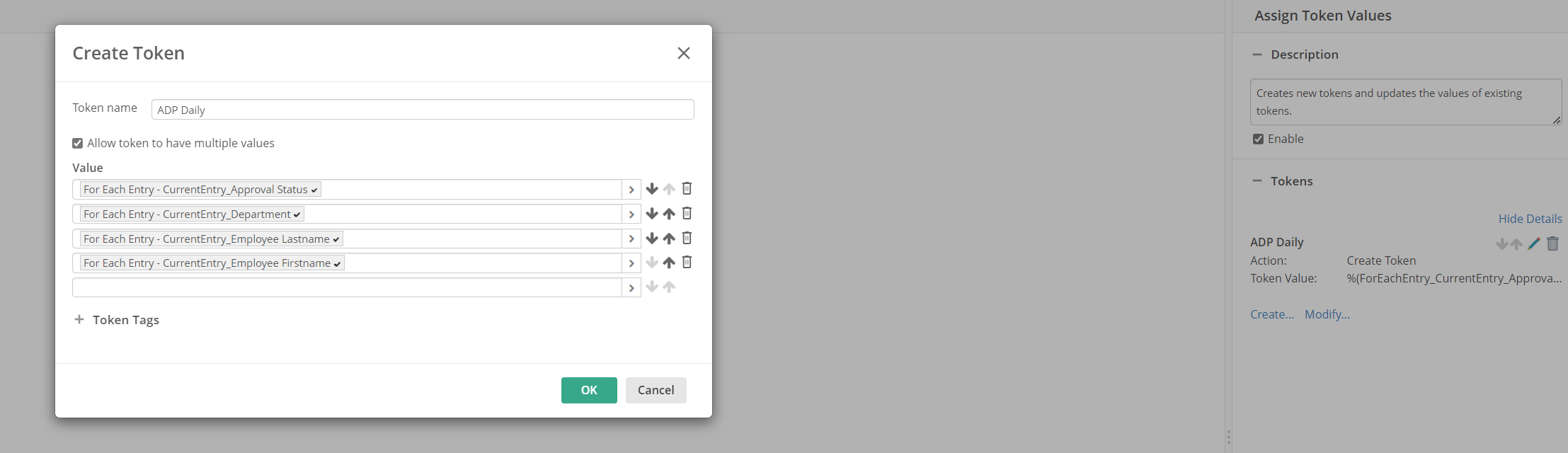Uncheck the Enable checkbox
Screen dimensions: 1568x453
1258,139
